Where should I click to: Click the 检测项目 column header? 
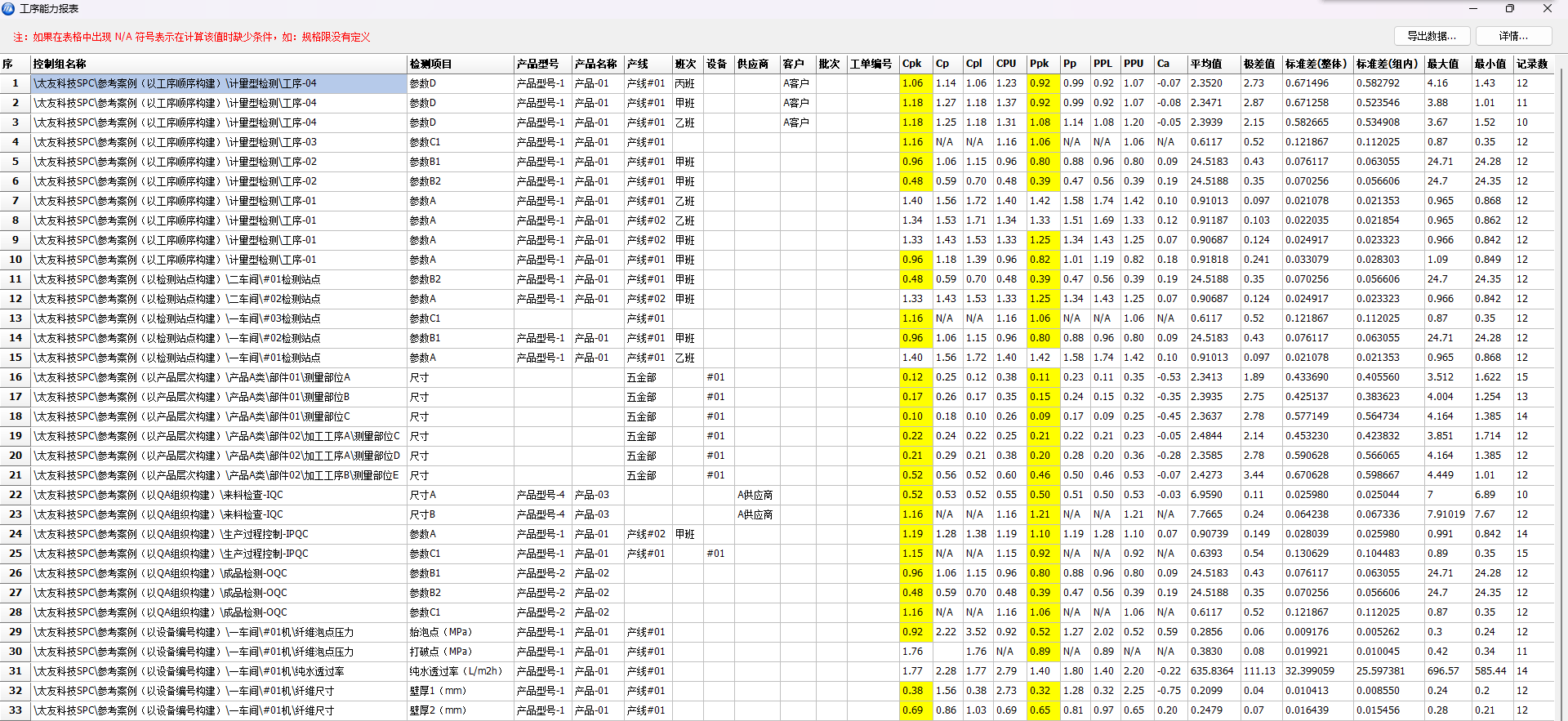(x=430, y=64)
